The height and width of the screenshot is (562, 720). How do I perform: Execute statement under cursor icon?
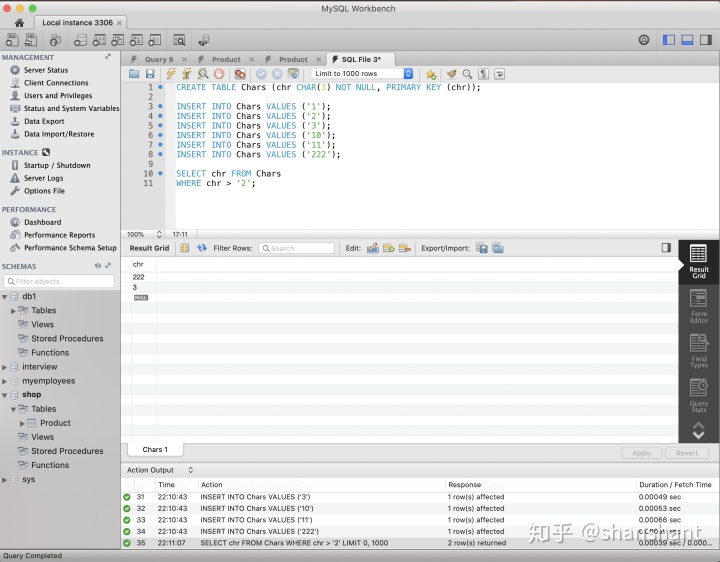point(186,73)
